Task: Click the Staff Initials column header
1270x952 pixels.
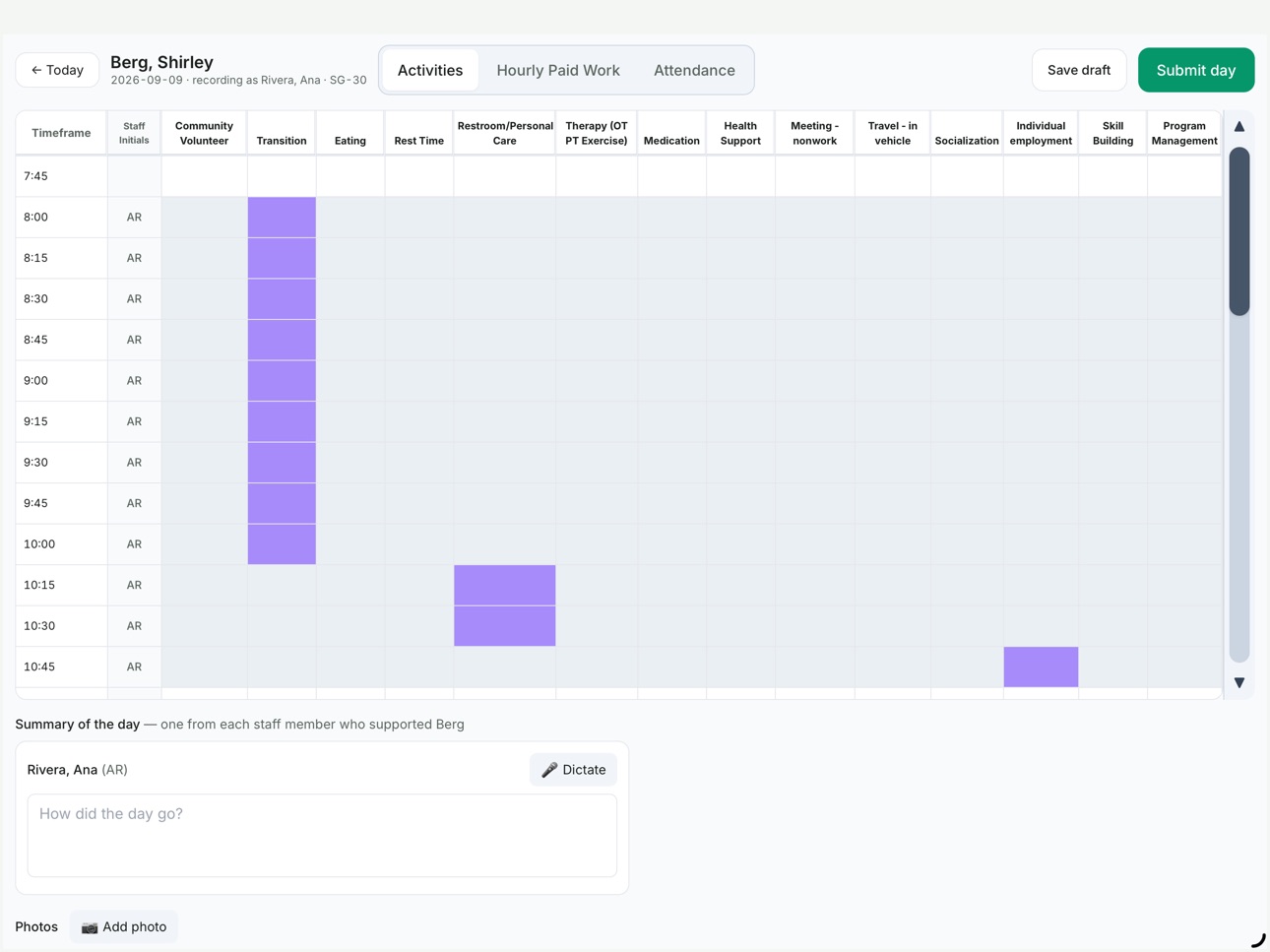Action: (x=134, y=133)
